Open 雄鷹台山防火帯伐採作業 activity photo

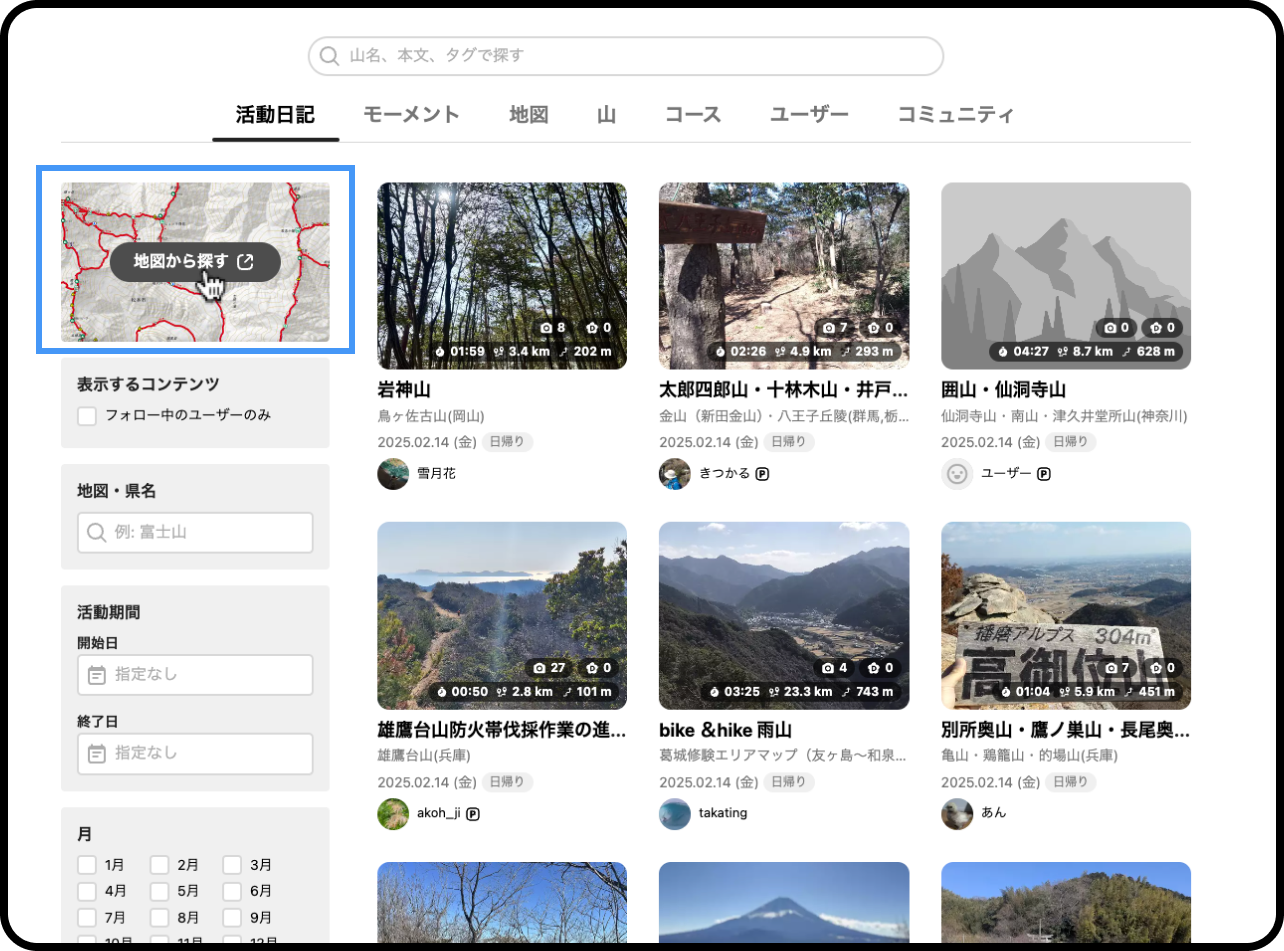502,616
